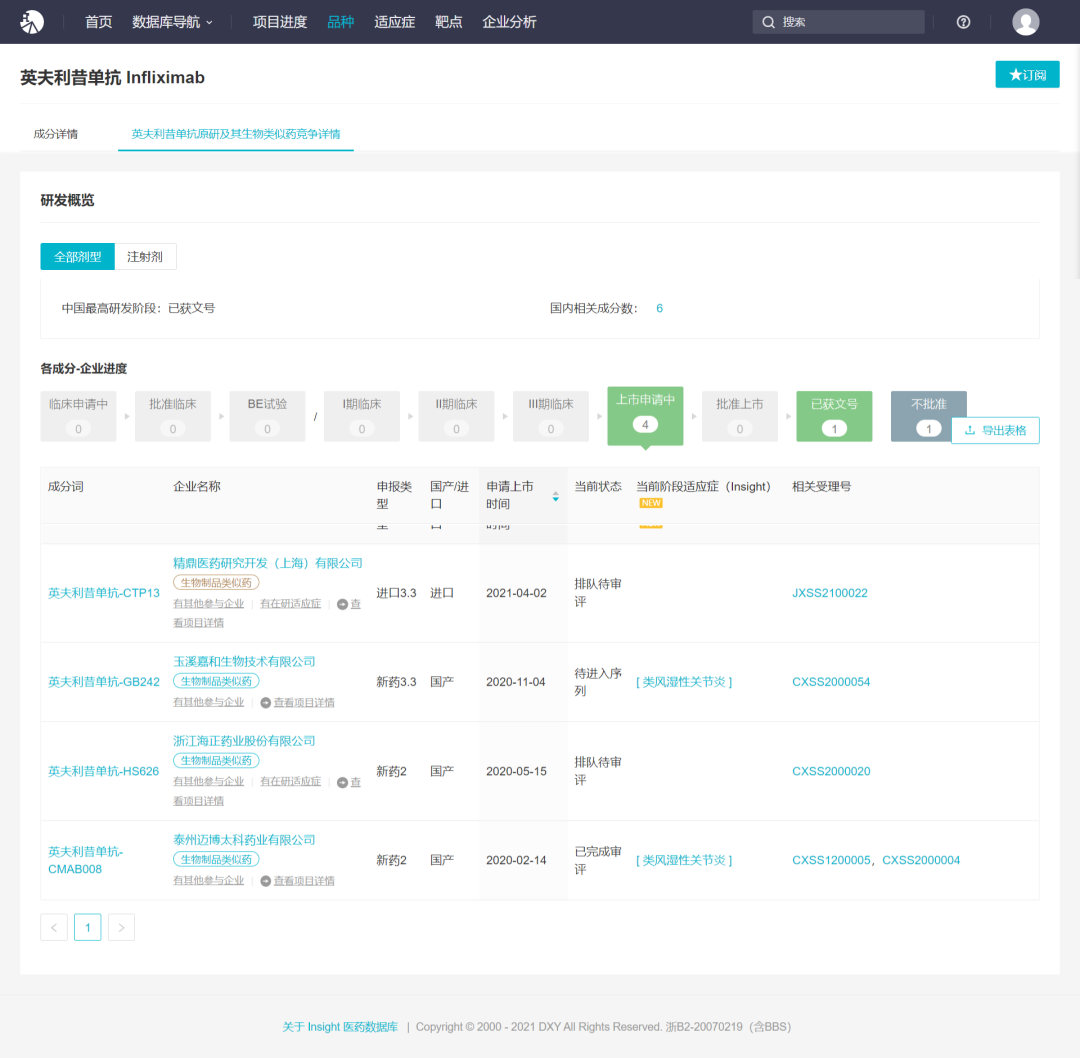Select page 1 in pagination
Screen dimensions: 1080x1058
[87, 927]
